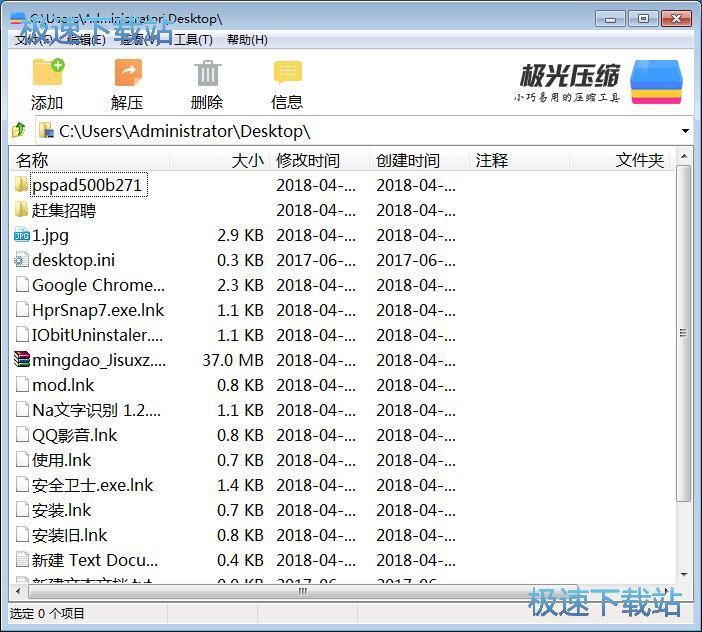The height and width of the screenshot is (632, 702).
Task: Select the 安装旧.lnk file name
Action: point(69,535)
